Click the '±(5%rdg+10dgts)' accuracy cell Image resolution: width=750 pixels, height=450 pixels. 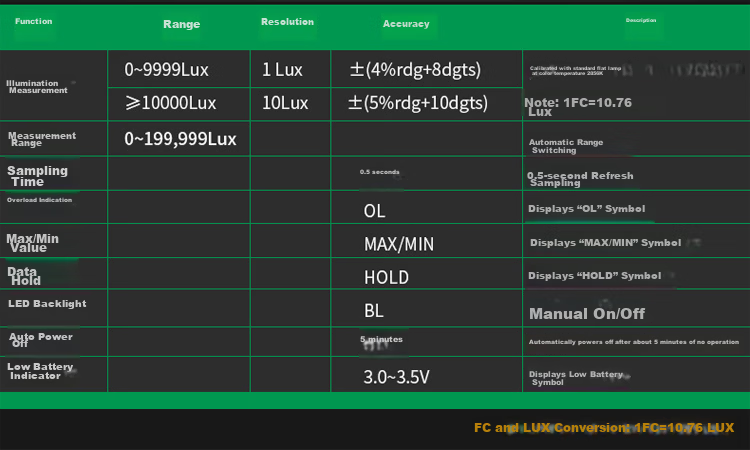[x=418, y=103]
